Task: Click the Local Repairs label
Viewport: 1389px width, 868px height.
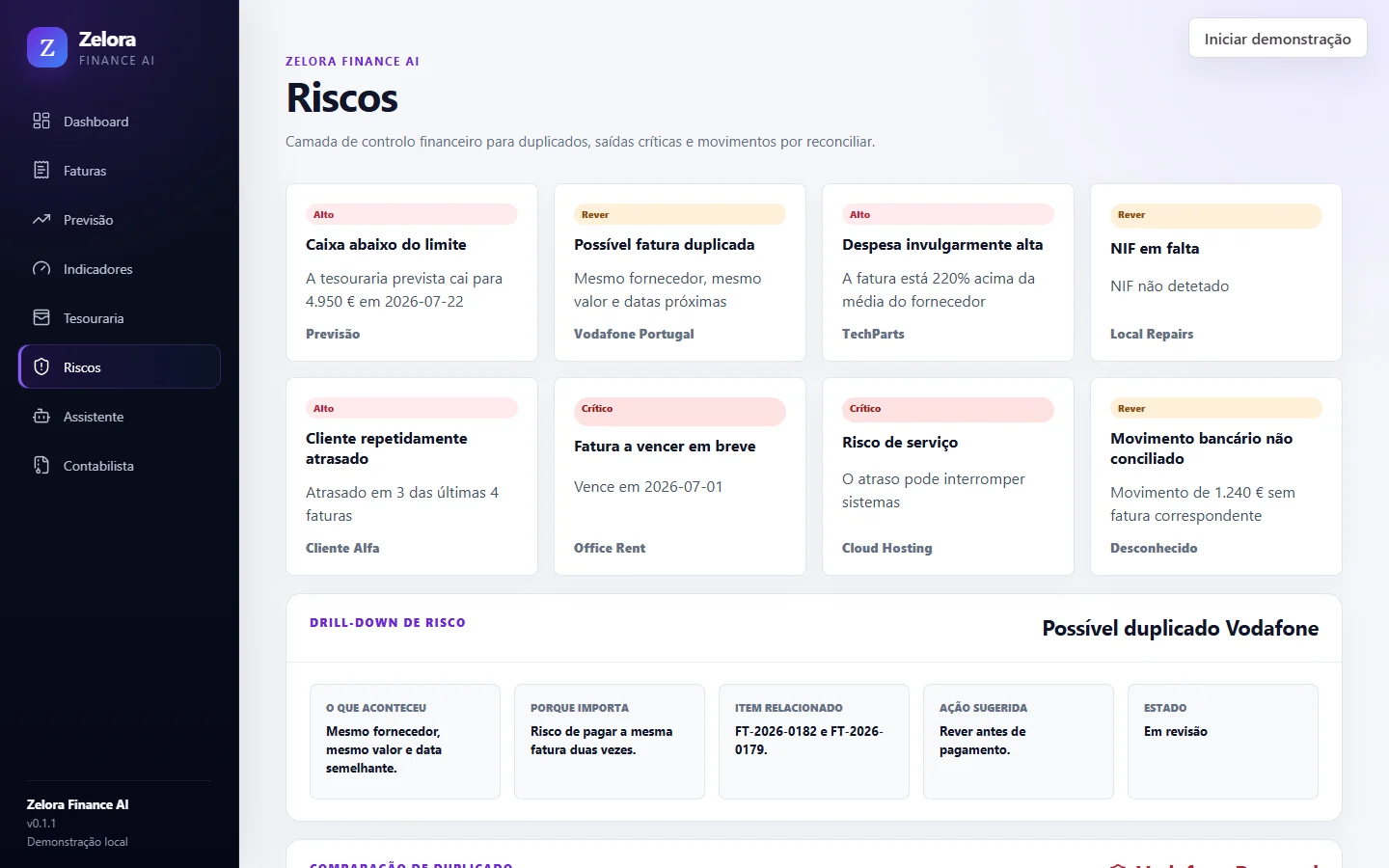Action: click(1152, 334)
